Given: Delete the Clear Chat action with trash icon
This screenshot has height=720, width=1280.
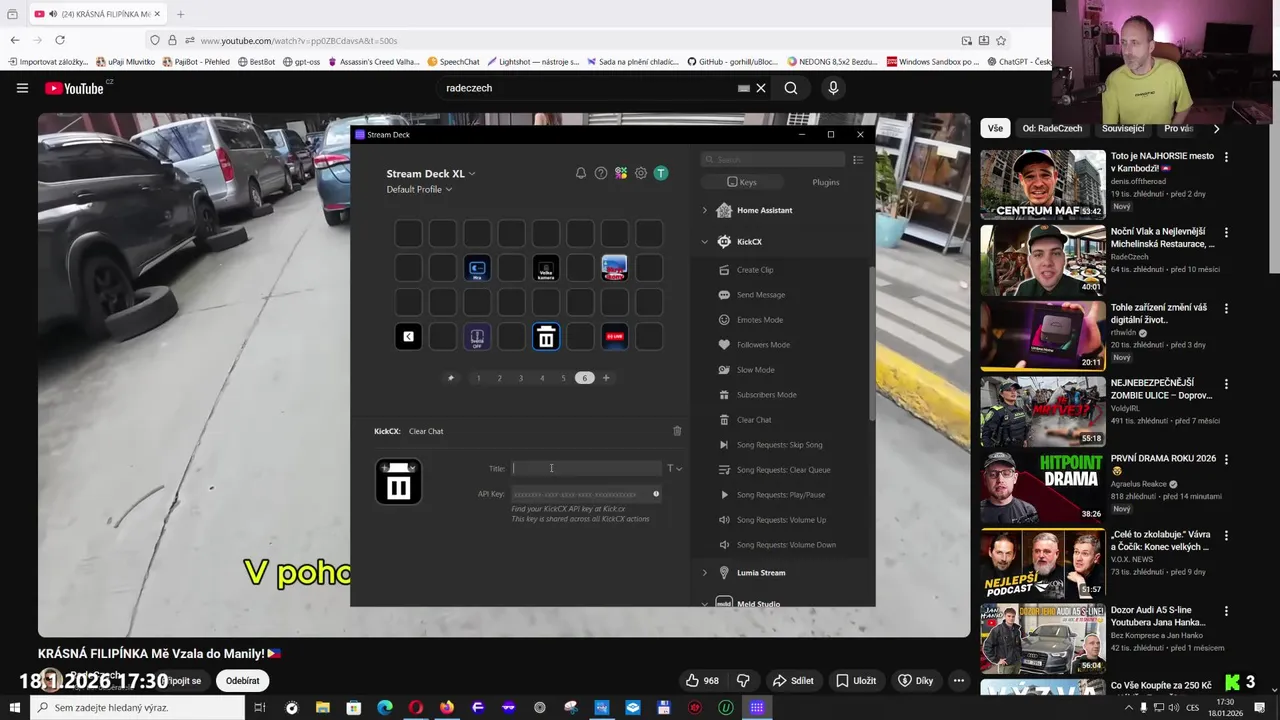Looking at the screenshot, I should [677, 431].
